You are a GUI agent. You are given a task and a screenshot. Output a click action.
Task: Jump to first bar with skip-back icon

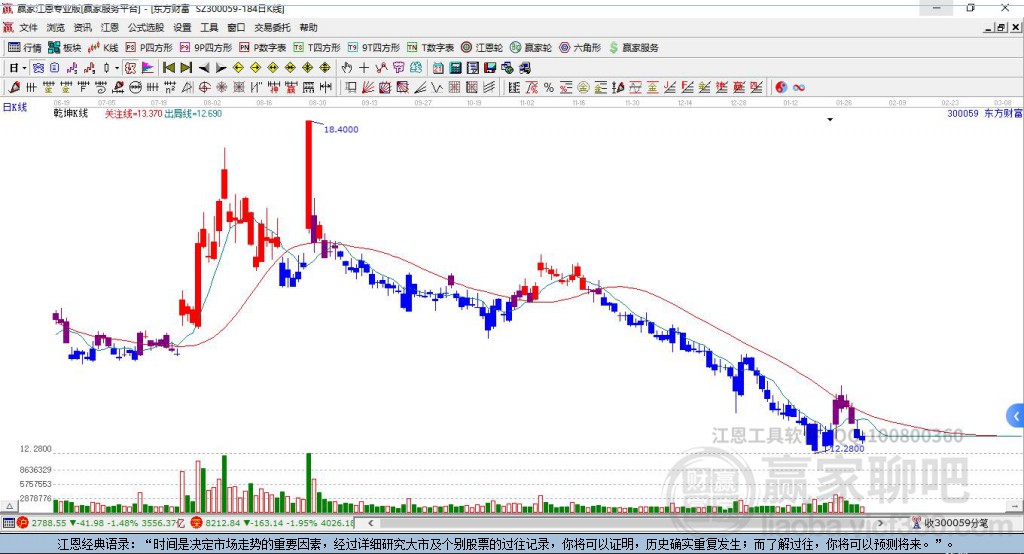[169, 68]
